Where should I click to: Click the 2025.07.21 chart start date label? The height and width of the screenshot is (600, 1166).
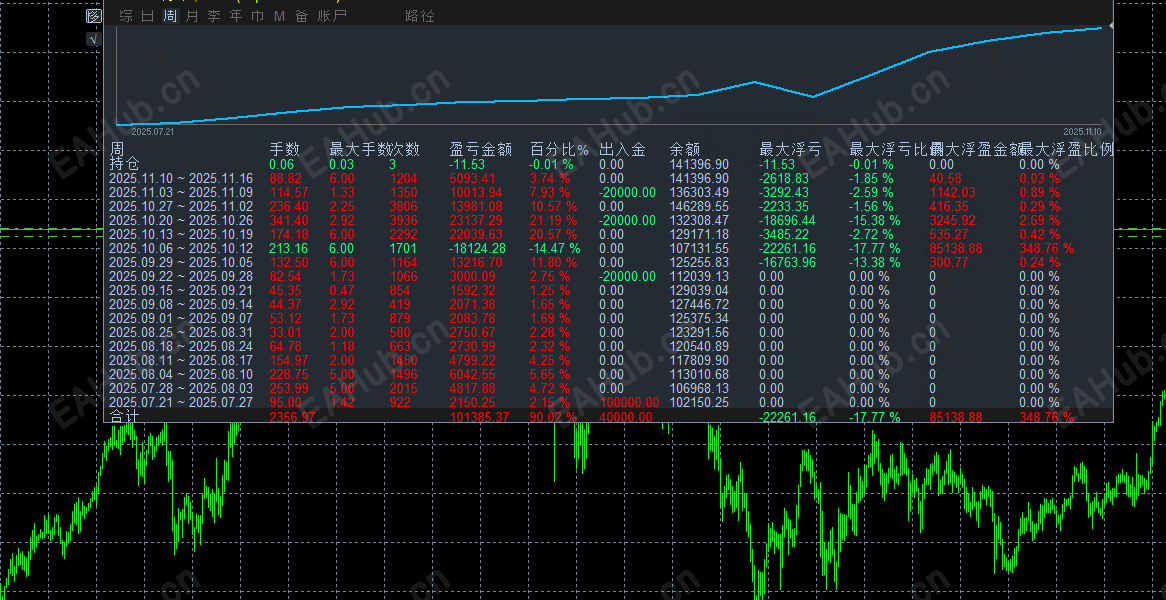[152, 131]
